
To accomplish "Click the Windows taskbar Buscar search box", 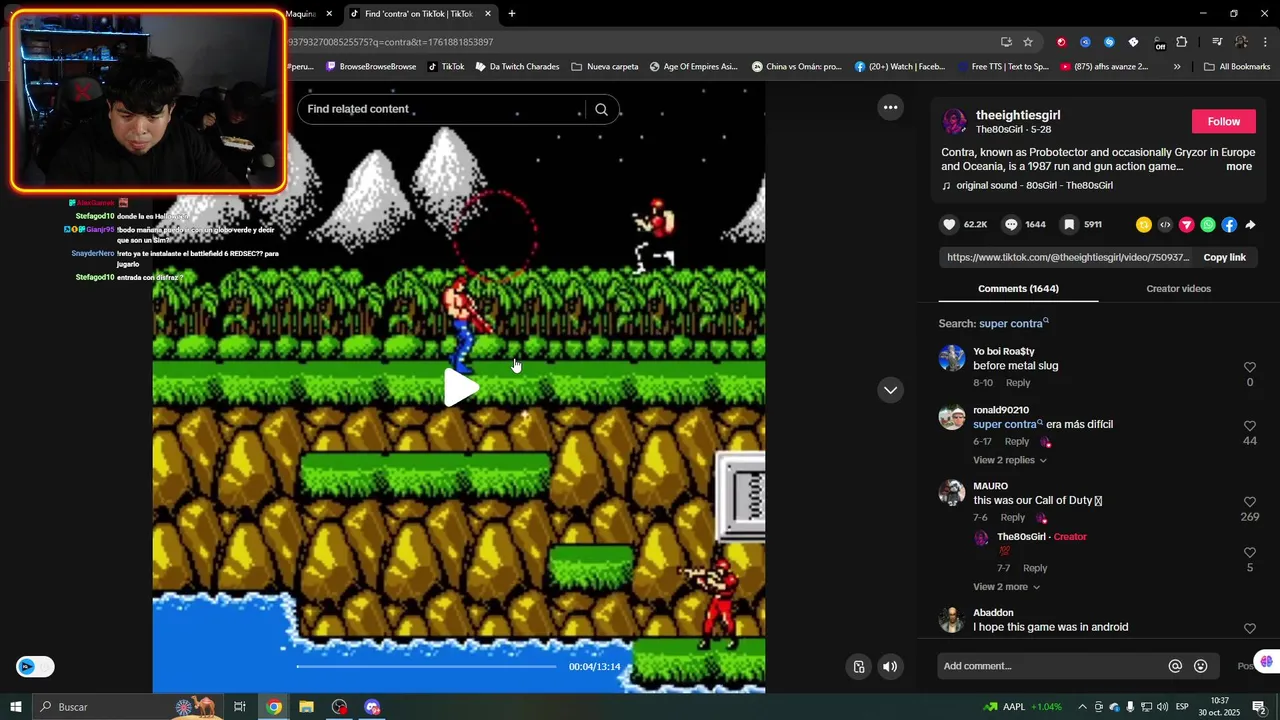I will pyautogui.click(x=128, y=707).
